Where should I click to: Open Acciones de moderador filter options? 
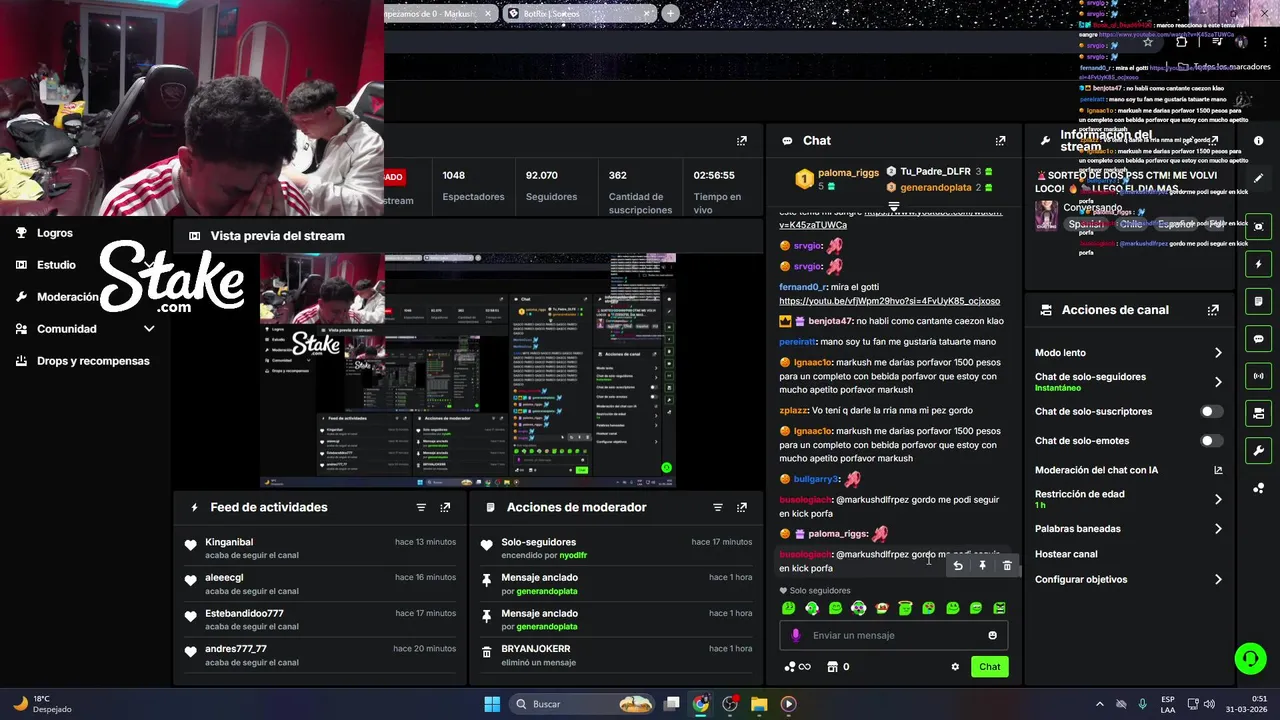tap(717, 508)
